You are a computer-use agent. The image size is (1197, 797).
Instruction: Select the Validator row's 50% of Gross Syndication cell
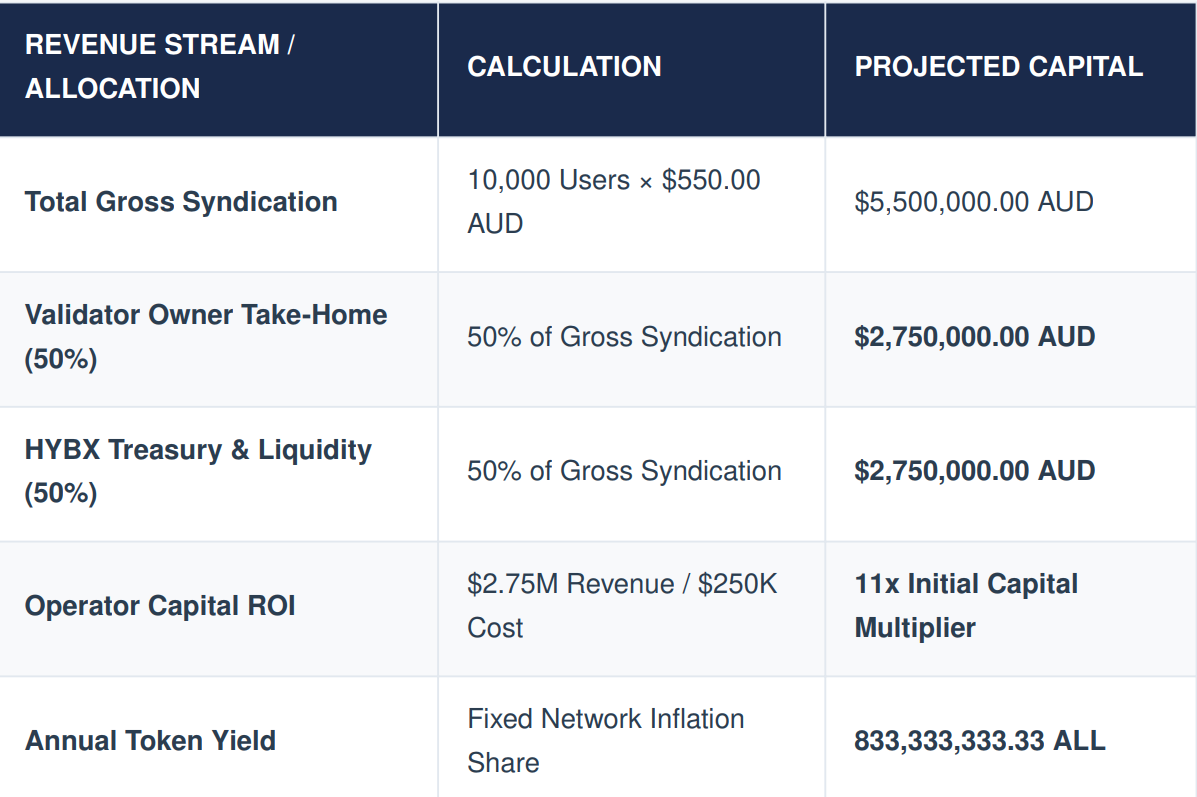coord(624,337)
